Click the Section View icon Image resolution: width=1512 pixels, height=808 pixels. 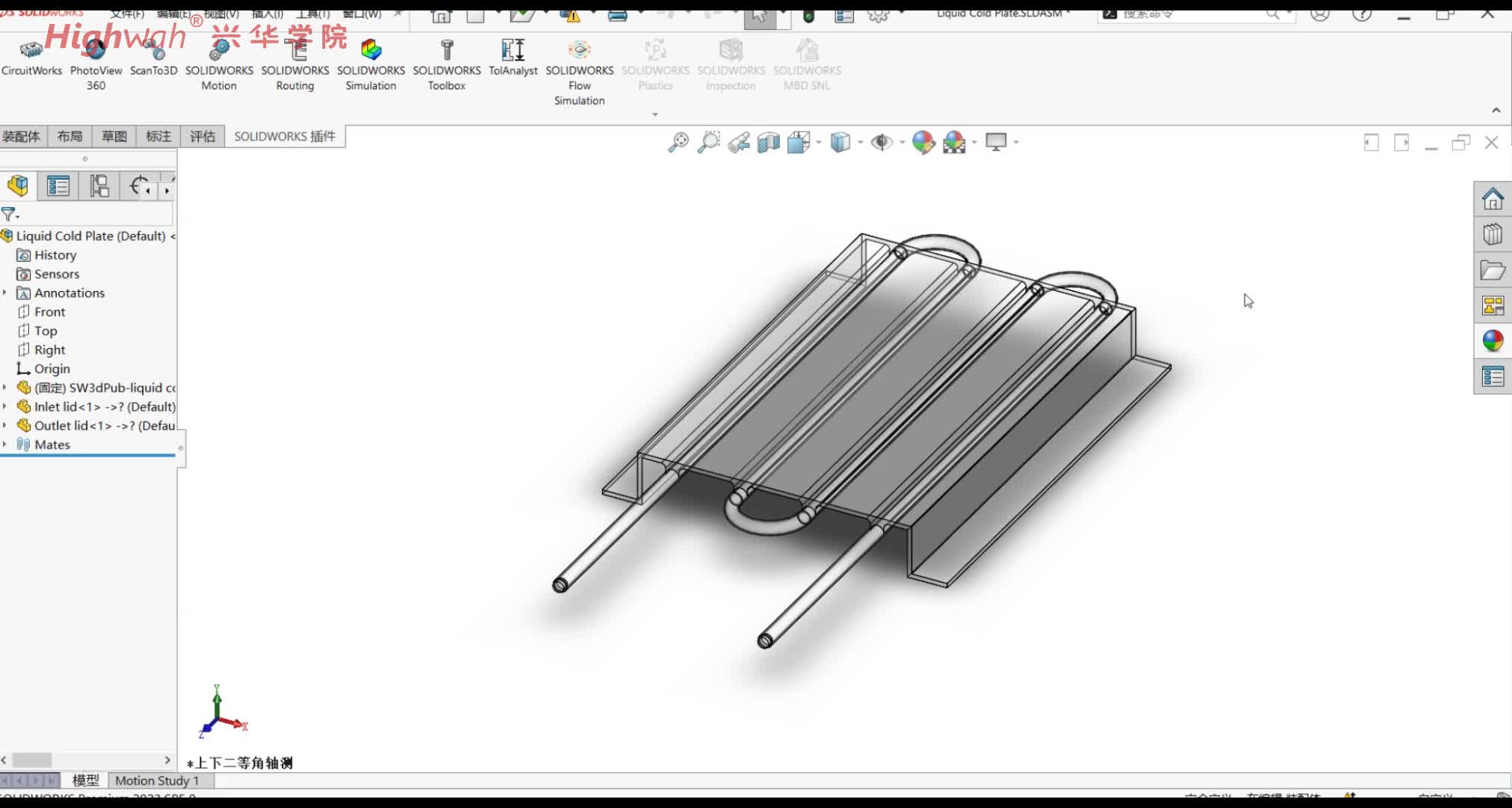pos(768,142)
